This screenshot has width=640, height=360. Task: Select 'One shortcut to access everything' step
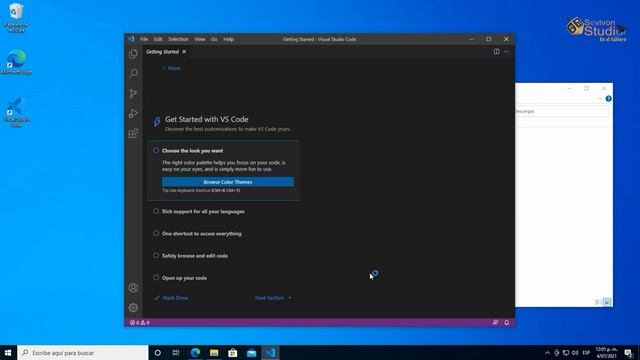click(x=201, y=233)
